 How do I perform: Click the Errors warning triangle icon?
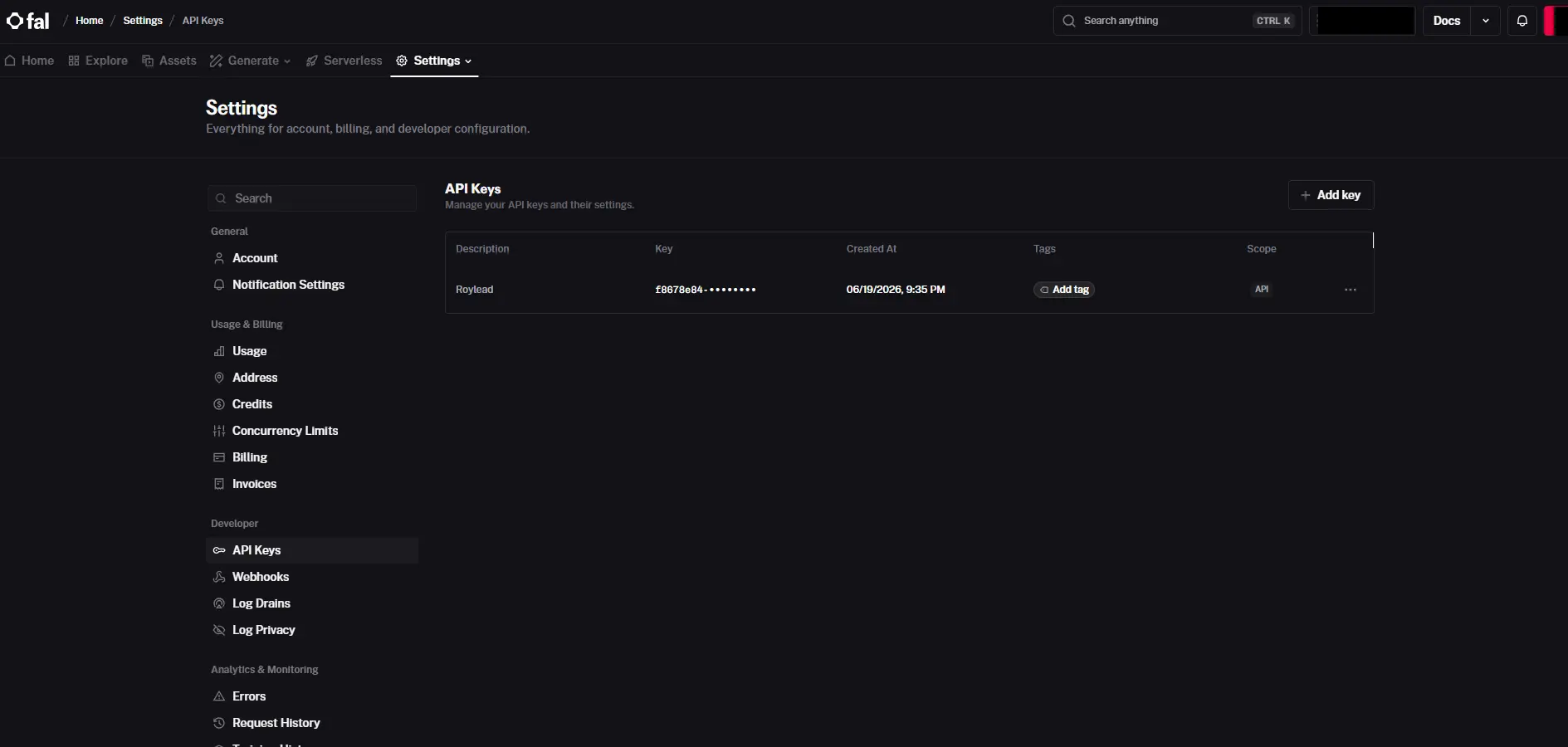(x=219, y=696)
